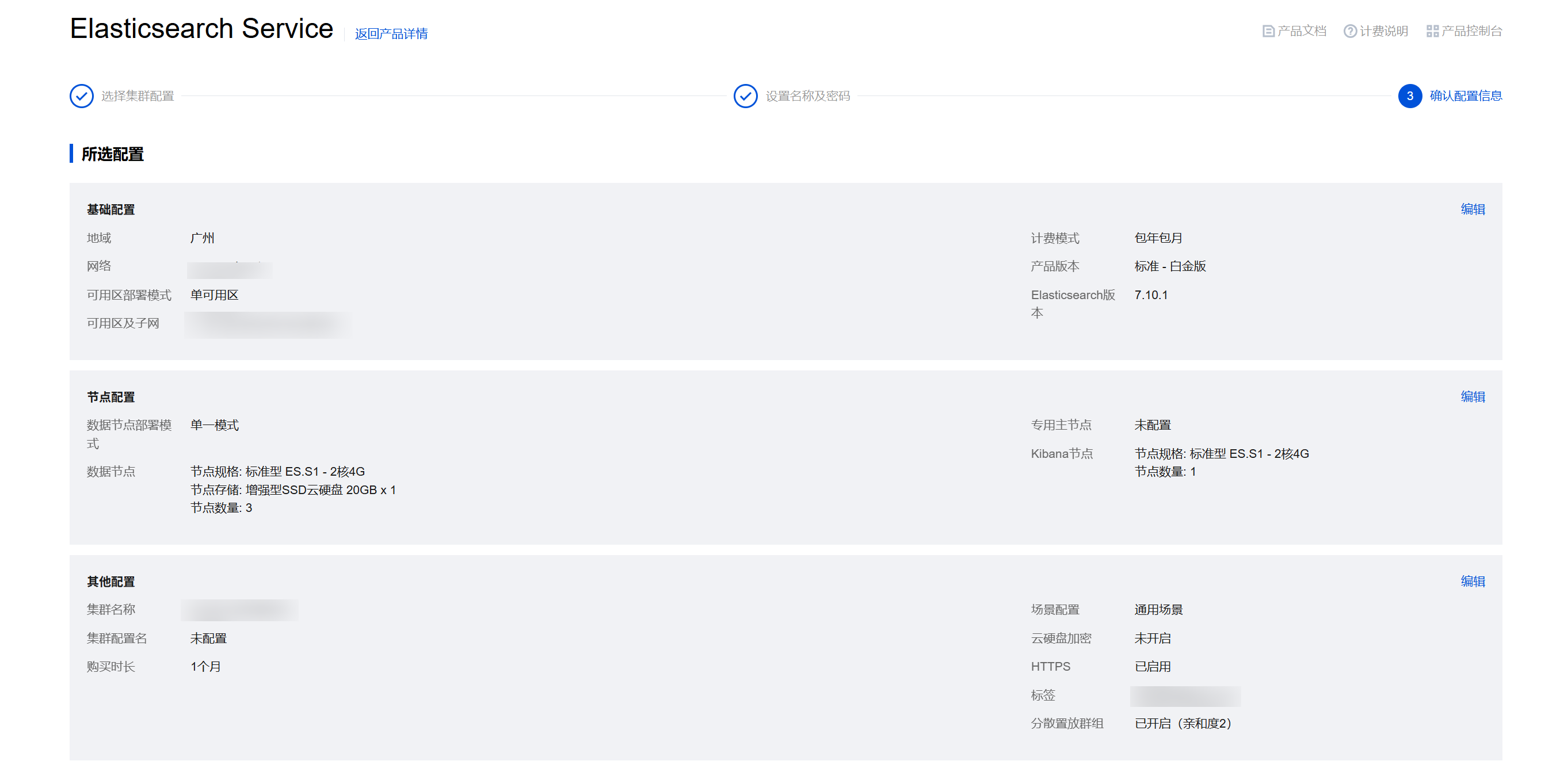This screenshot has width=1560, height=784.
Task: Click the 节点配置 section title
Action: point(111,397)
